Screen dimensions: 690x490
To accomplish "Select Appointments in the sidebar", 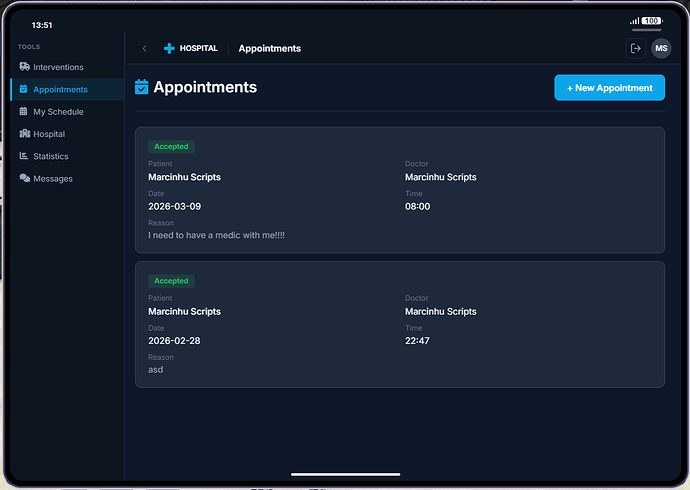I will click(67, 89).
